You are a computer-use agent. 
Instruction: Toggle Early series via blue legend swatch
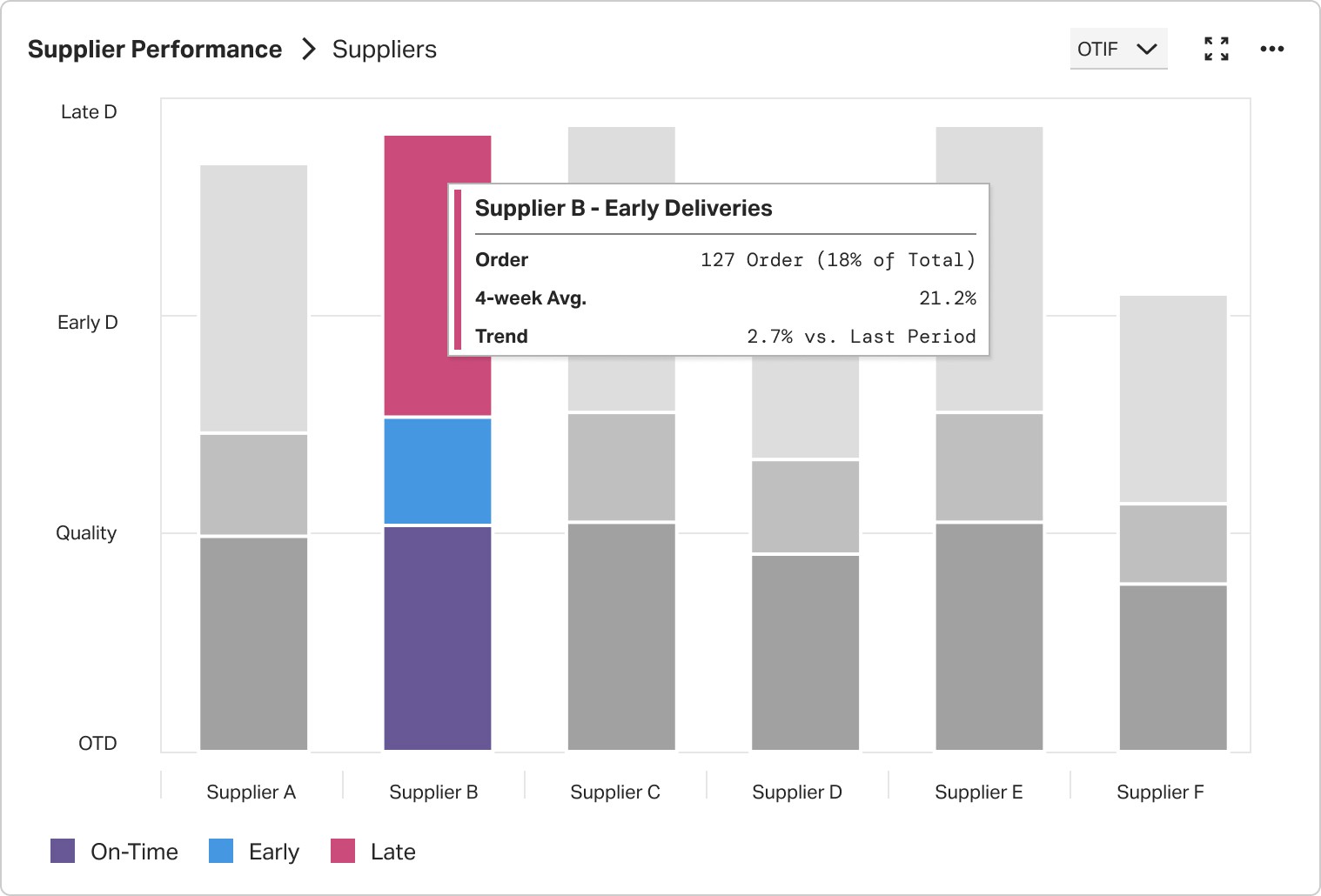pyautogui.click(x=221, y=851)
